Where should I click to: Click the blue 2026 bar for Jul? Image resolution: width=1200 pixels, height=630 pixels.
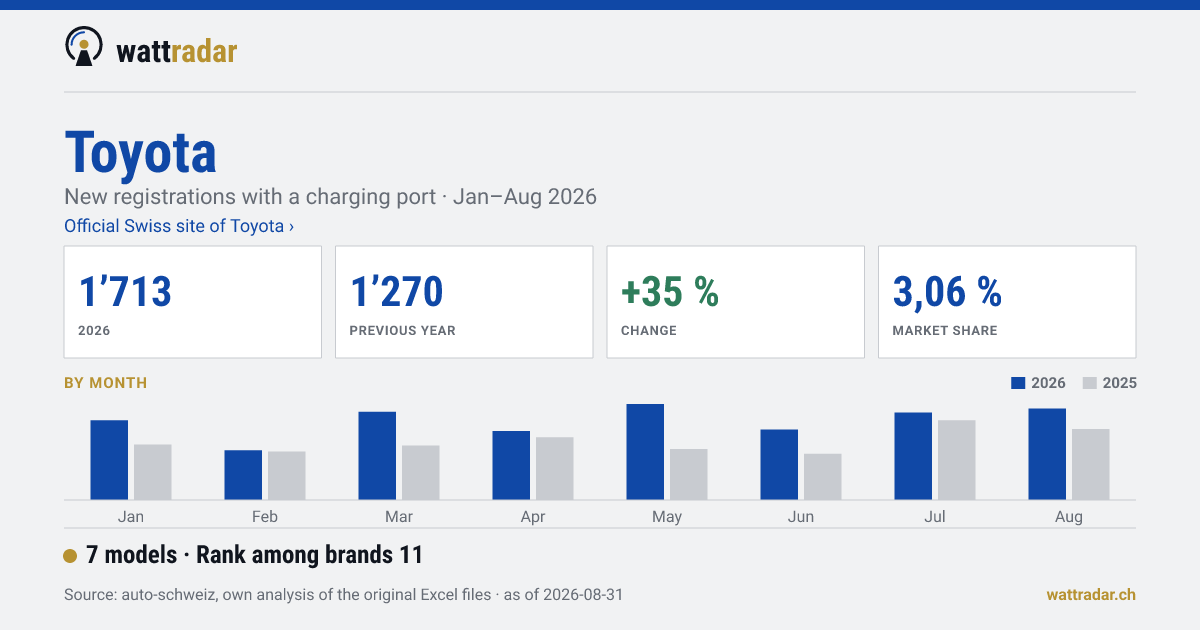(913, 456)
